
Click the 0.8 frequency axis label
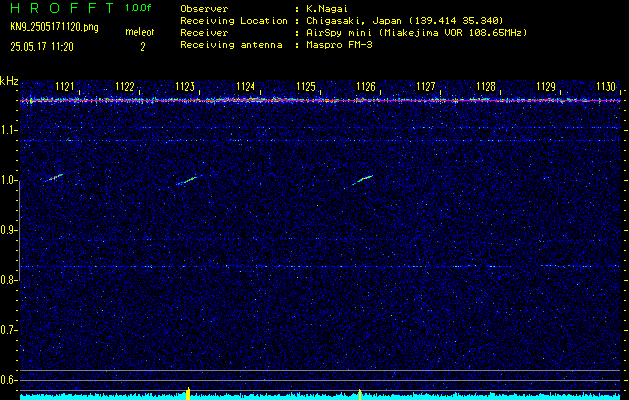(8, 280)
